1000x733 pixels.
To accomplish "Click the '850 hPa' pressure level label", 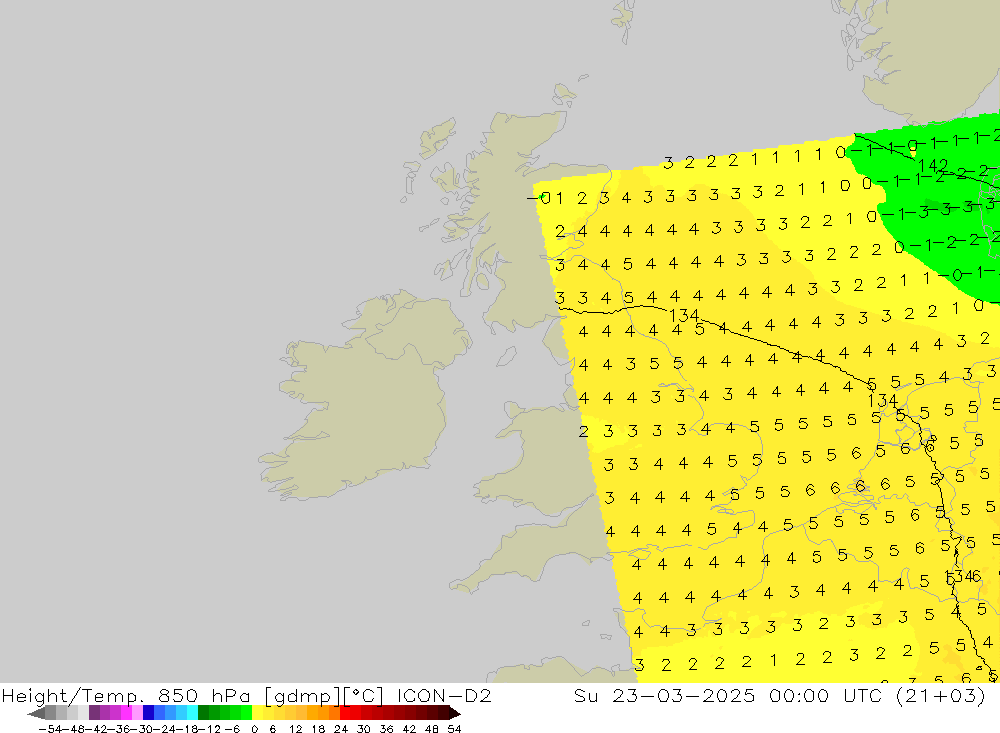I will (203, 696).
